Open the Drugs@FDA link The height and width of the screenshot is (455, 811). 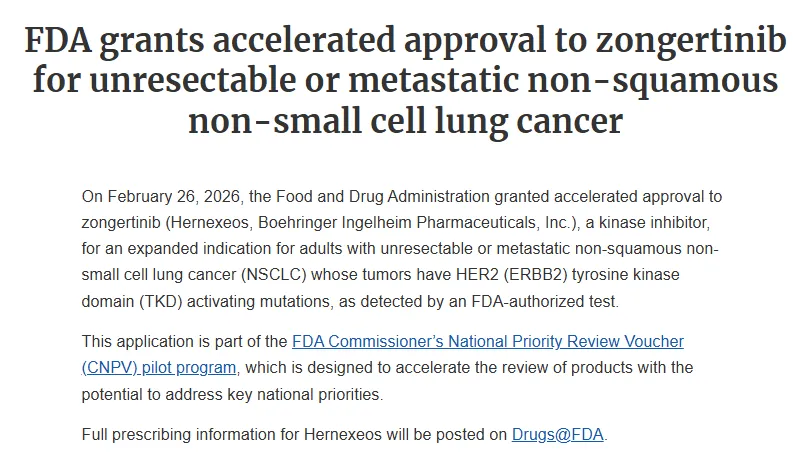558,434
